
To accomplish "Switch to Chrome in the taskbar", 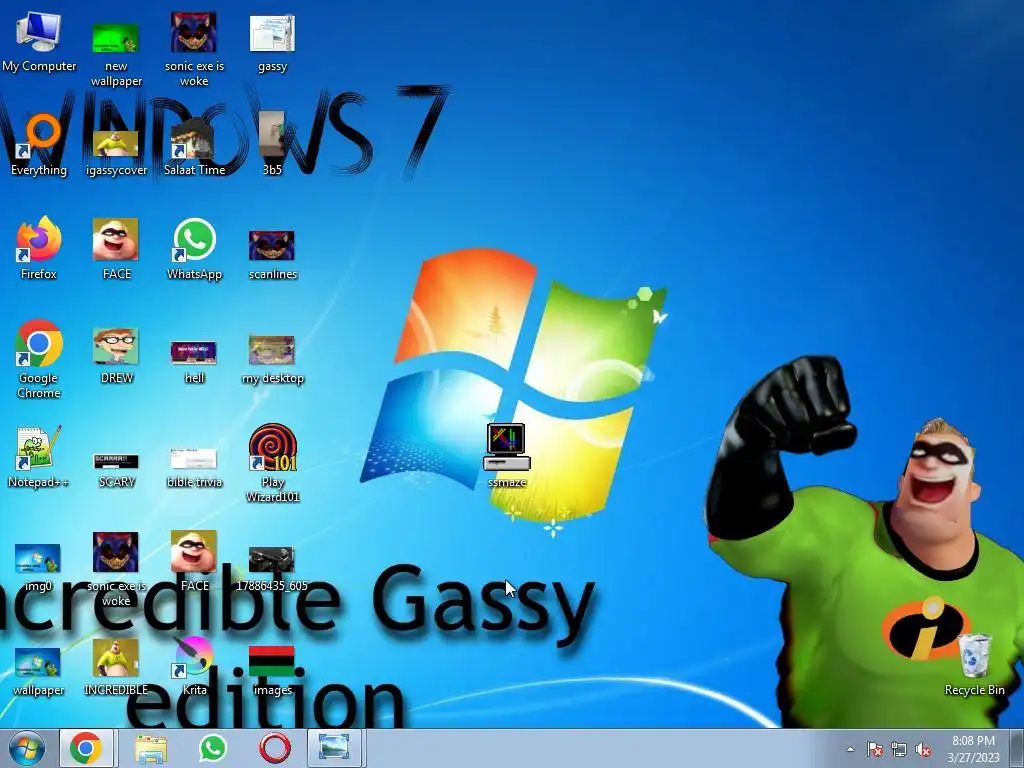I will (x=87, y=748).
